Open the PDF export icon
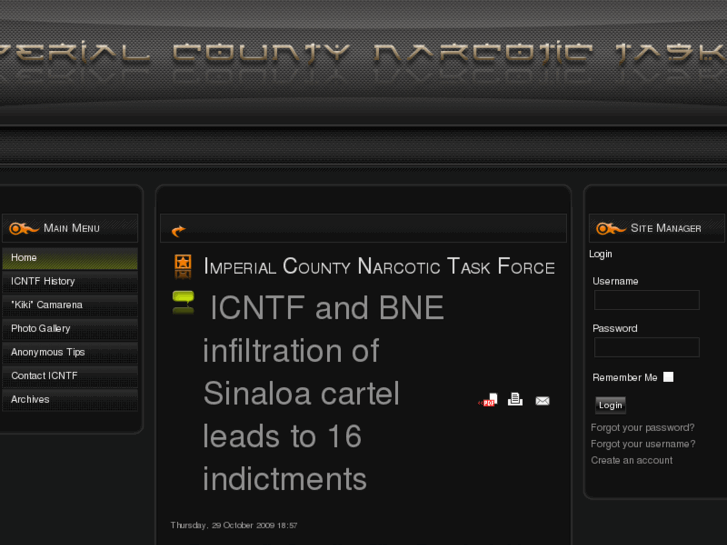The width and height of the screenshot is (727, 545). click(488, 400)
